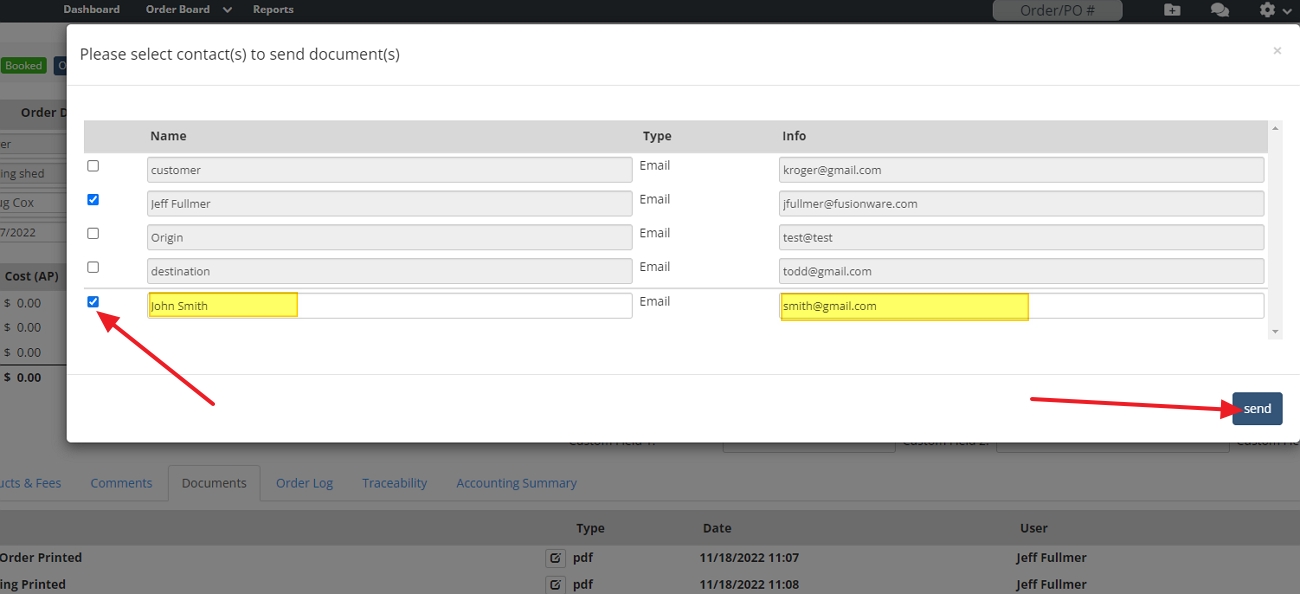Open the Accounting Summary tab

(x=516, y=482)
